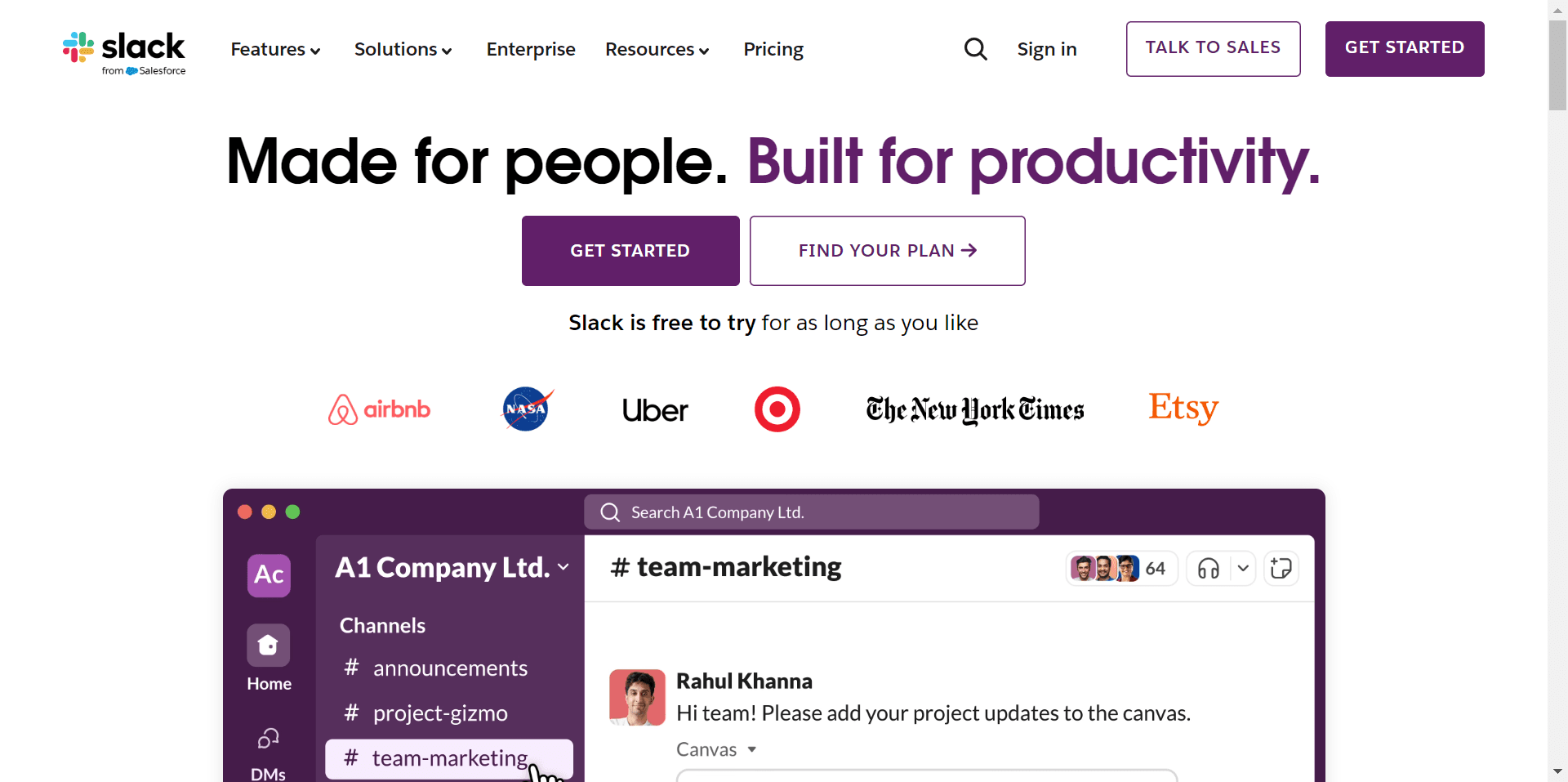Click the Home icon in Slack's sidebar

coord(268,645)
